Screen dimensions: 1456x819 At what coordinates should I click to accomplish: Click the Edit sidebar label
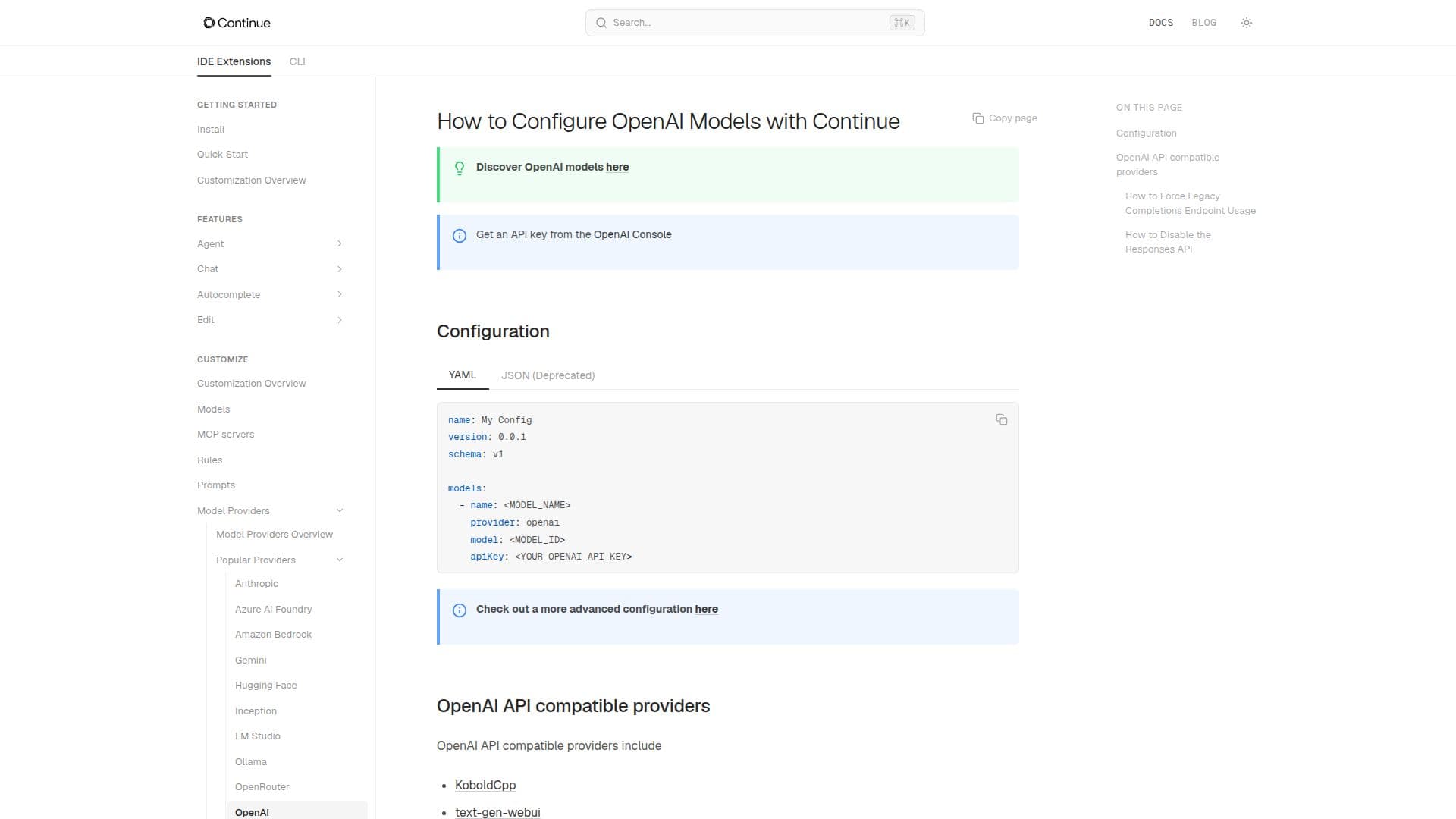coord(206,320)
